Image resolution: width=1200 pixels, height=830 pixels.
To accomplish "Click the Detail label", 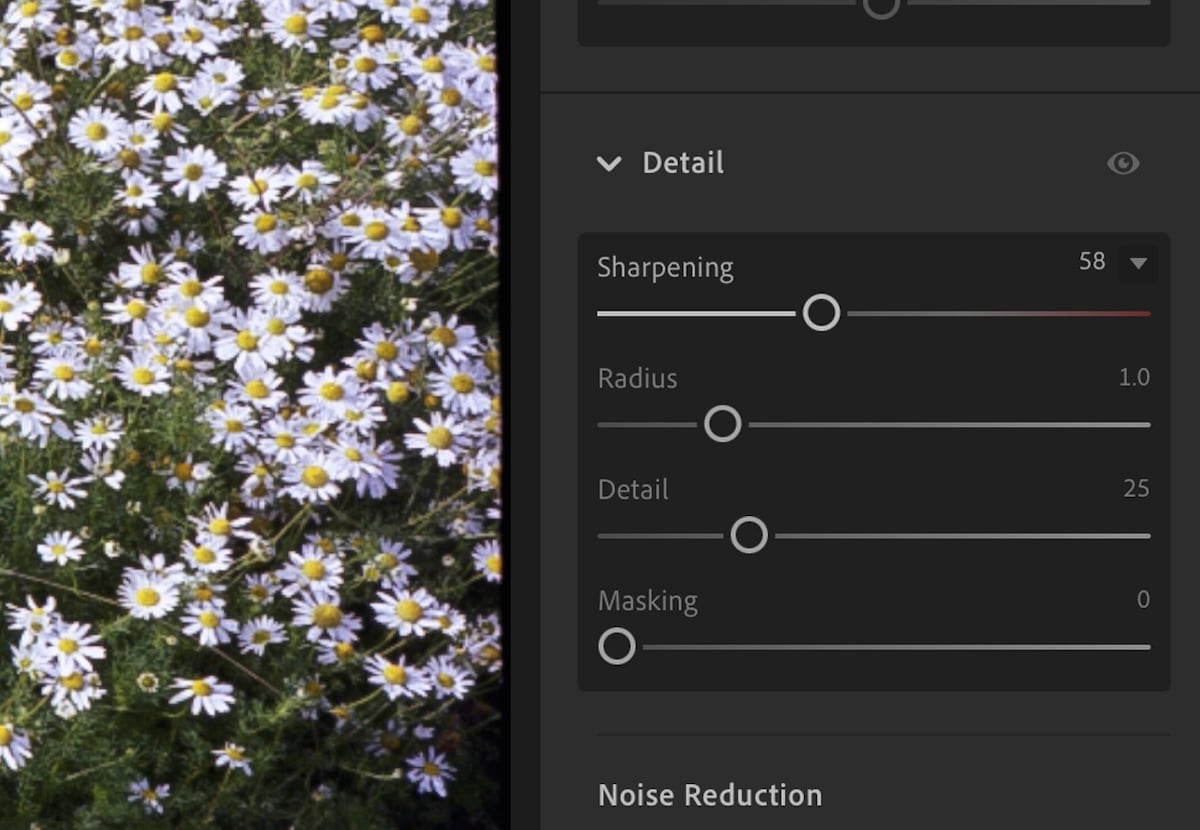I will 632,489.
